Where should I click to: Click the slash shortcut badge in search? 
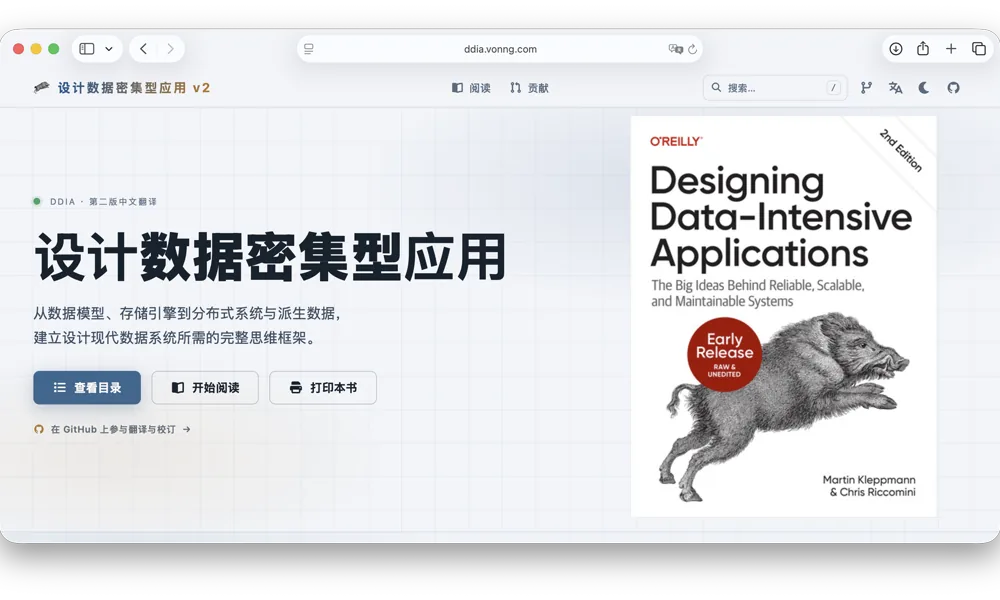pyautogui.click(x=834, y=88)
